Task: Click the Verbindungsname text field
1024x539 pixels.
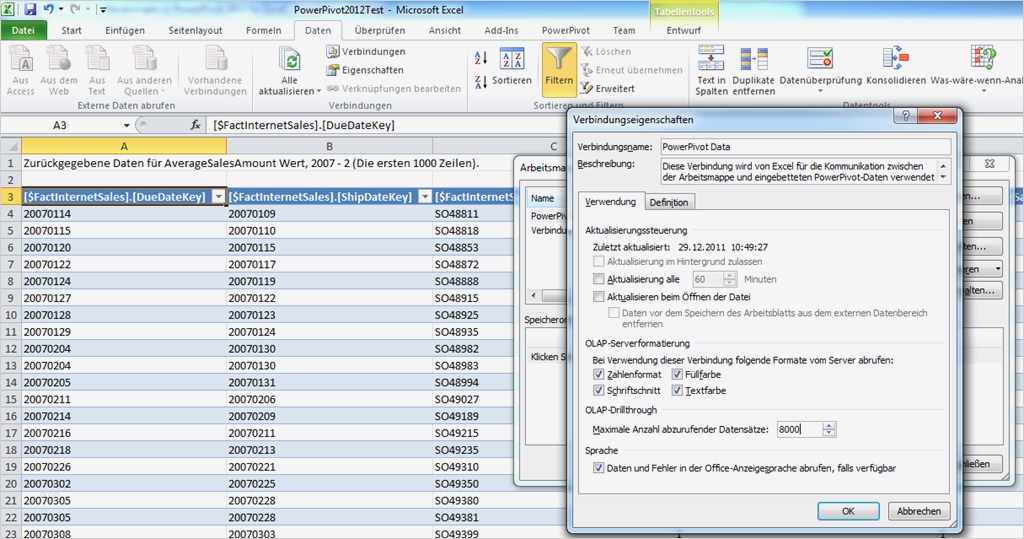Action: point(804,146)
